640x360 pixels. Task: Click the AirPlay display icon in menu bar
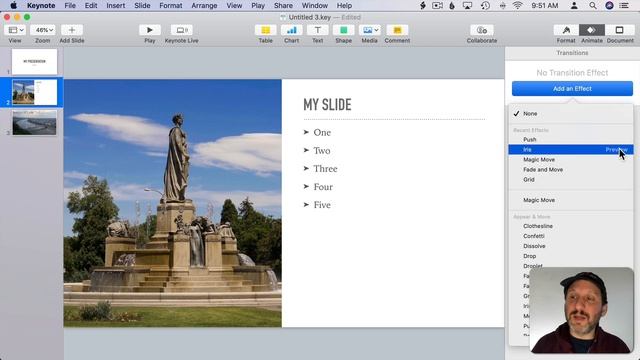467,6
